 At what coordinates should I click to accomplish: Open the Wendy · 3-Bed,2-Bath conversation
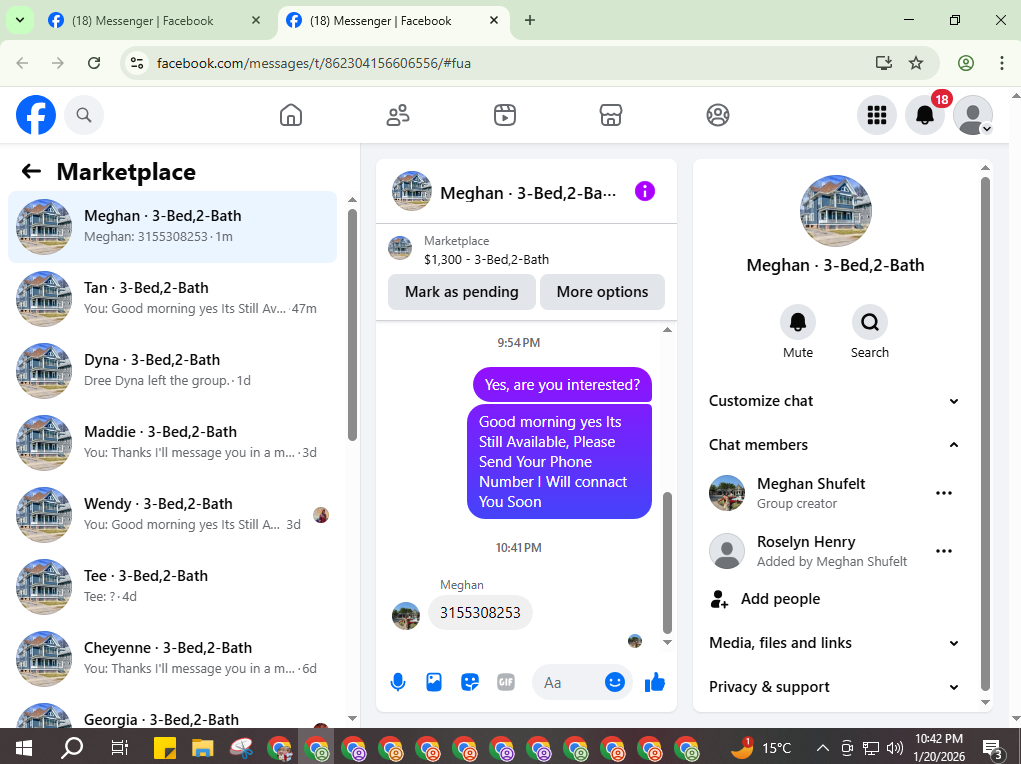(x=172, y=515)
